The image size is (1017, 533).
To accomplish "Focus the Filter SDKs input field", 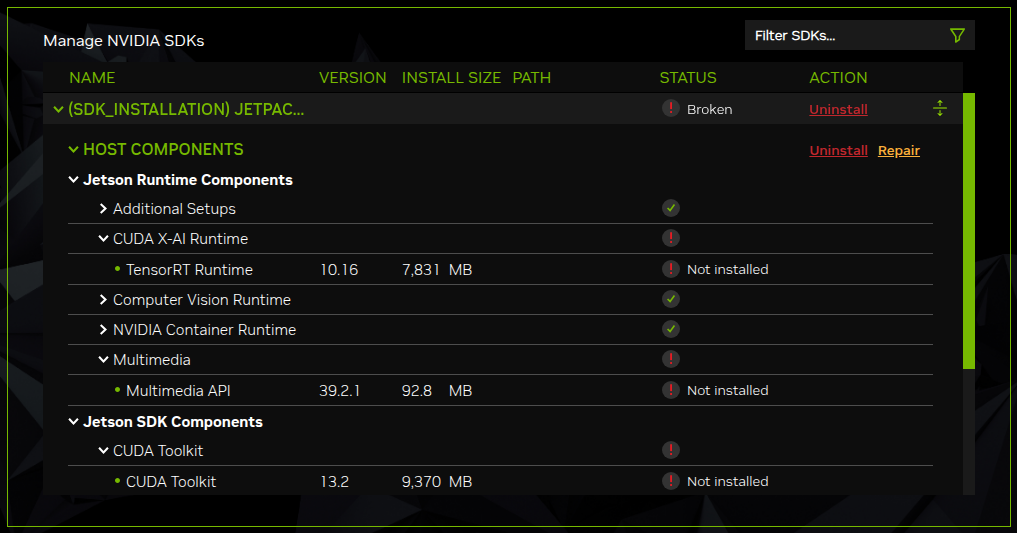I will (859, 35).
